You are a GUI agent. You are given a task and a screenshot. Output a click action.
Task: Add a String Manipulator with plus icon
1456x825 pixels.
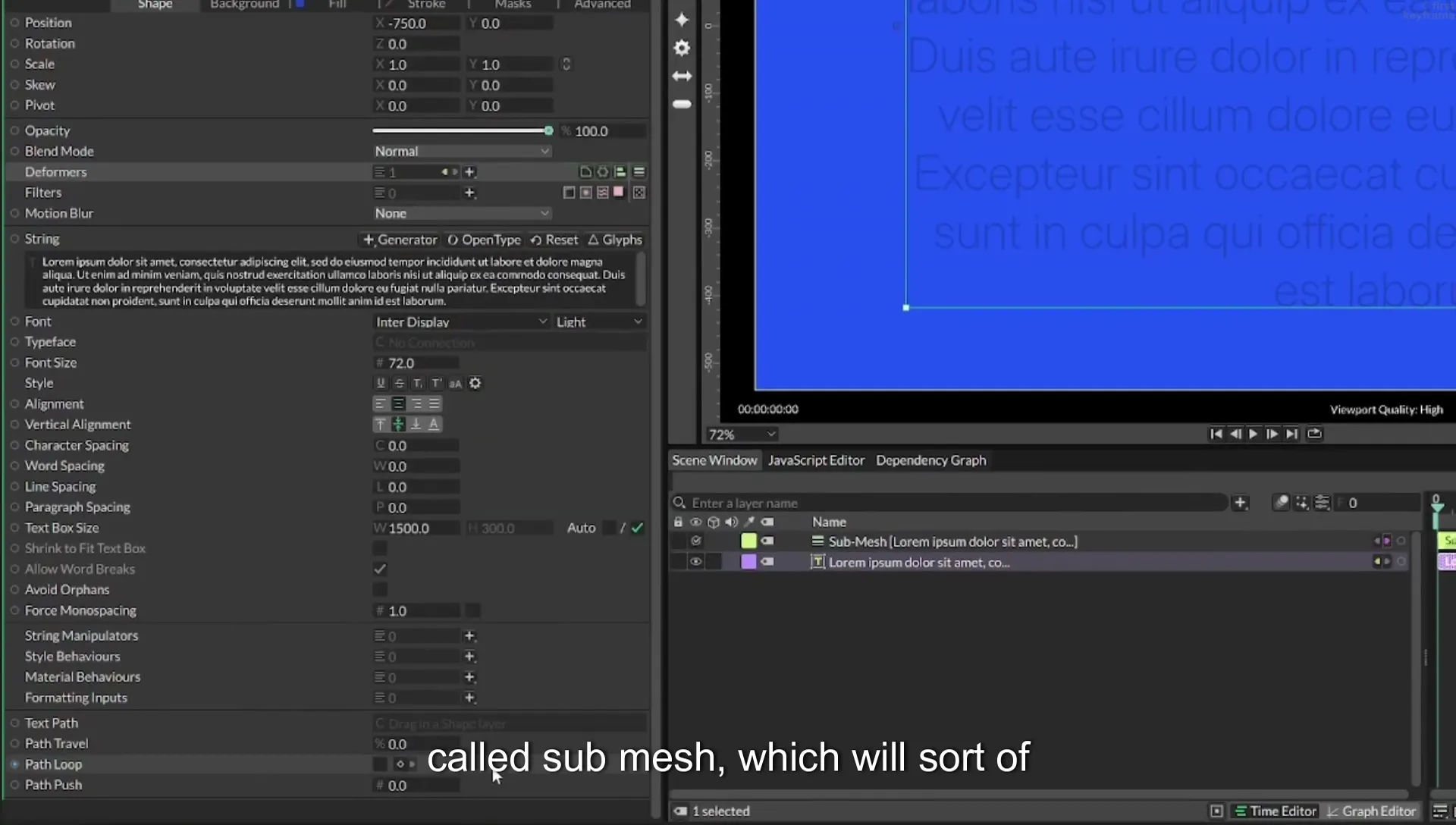point(469,636)
